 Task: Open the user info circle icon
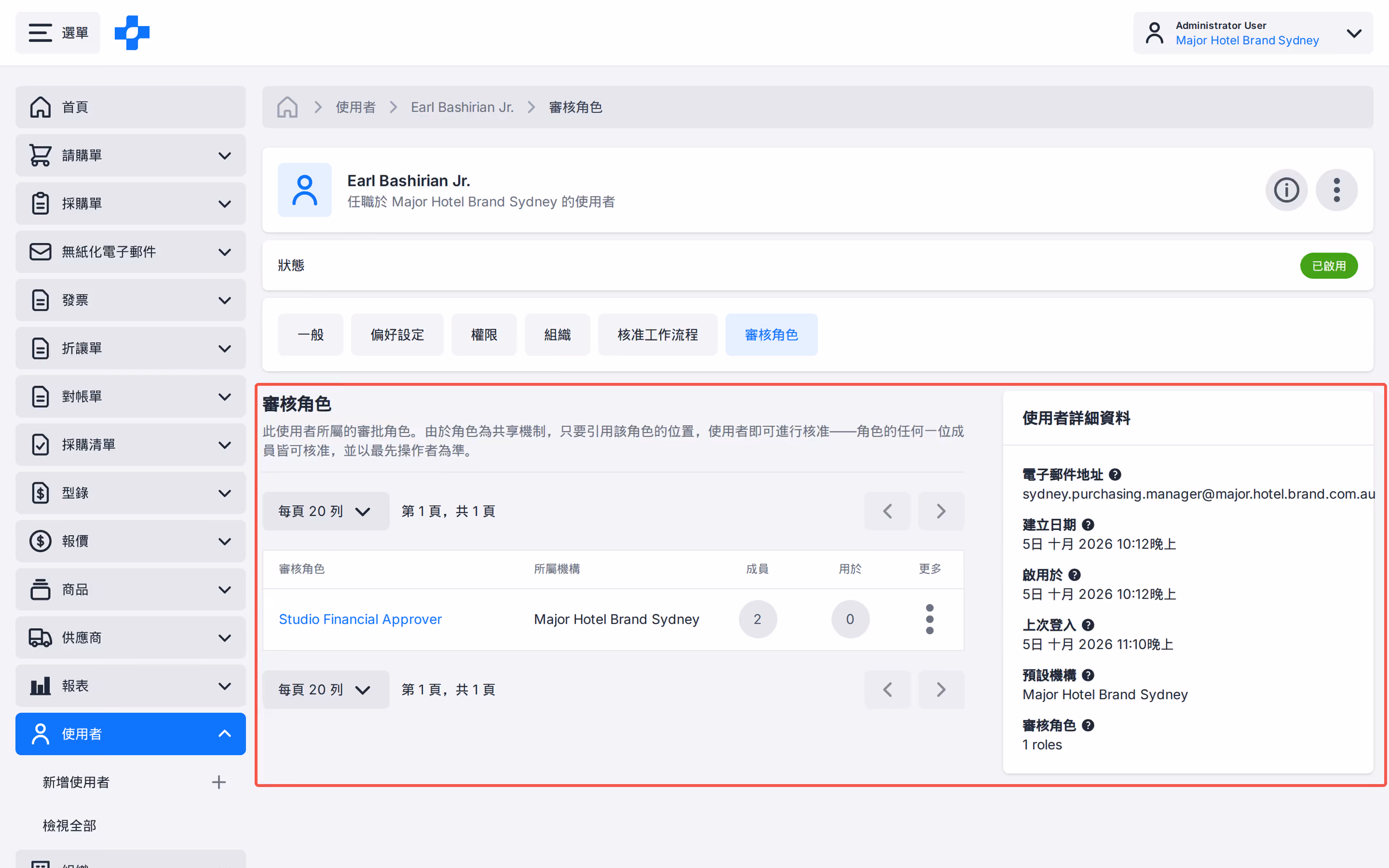pyautogui.click(x=1286, y=190)
